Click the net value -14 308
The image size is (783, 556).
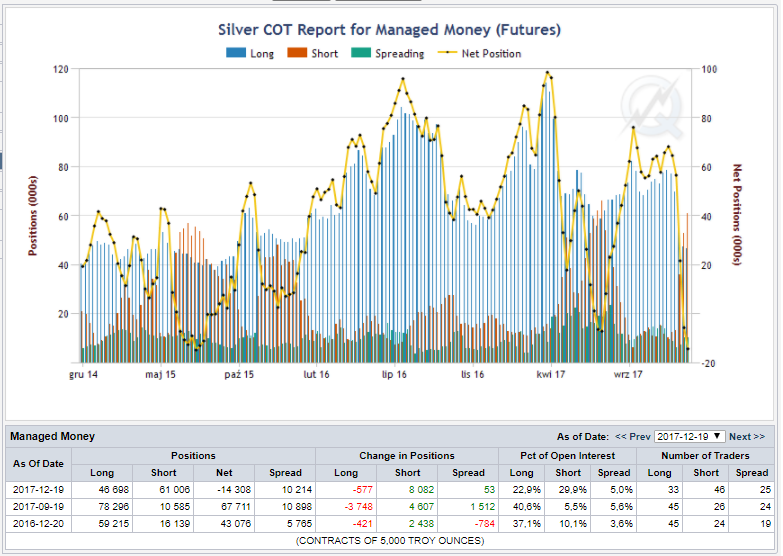[234, 490]
